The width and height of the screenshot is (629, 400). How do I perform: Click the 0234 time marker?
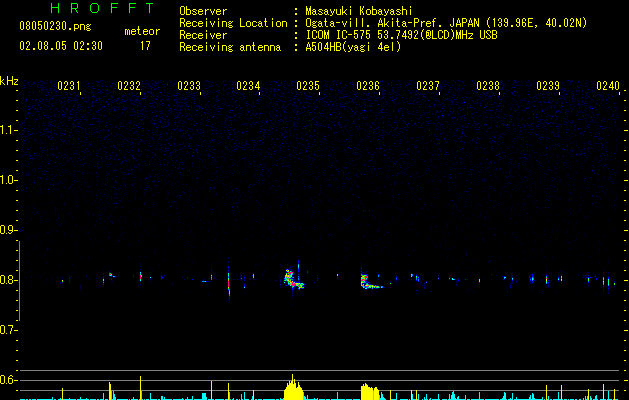tap(248, 86)
